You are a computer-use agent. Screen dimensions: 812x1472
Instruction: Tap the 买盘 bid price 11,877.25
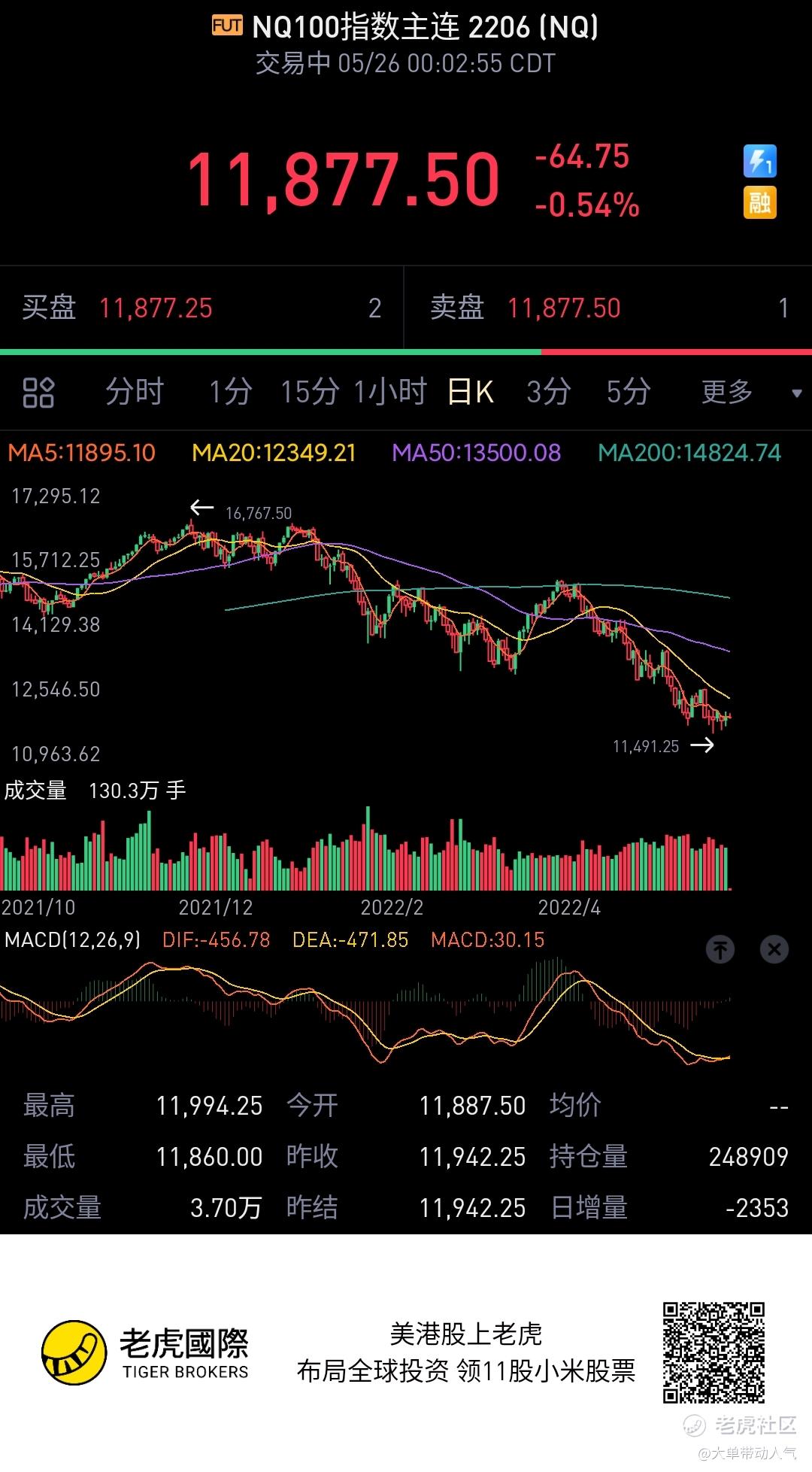point(156,308)
